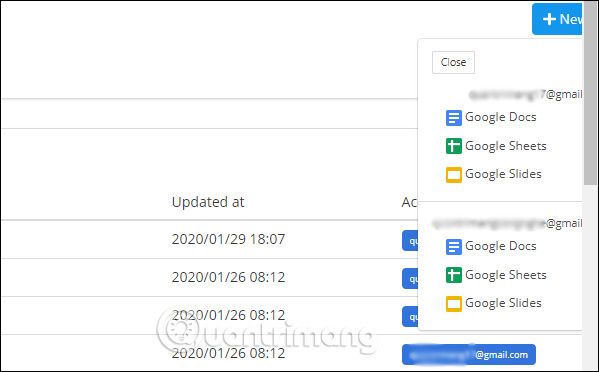Click Google Slides icon under second account
Image resolution: width=599 pixels, height=372 pixels.
(453, 304)
